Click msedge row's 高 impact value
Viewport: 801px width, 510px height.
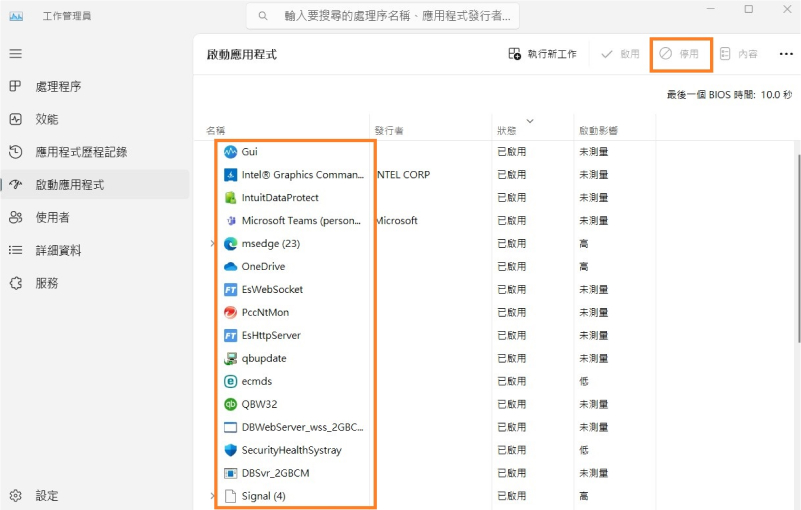click(x=583, y=243)
